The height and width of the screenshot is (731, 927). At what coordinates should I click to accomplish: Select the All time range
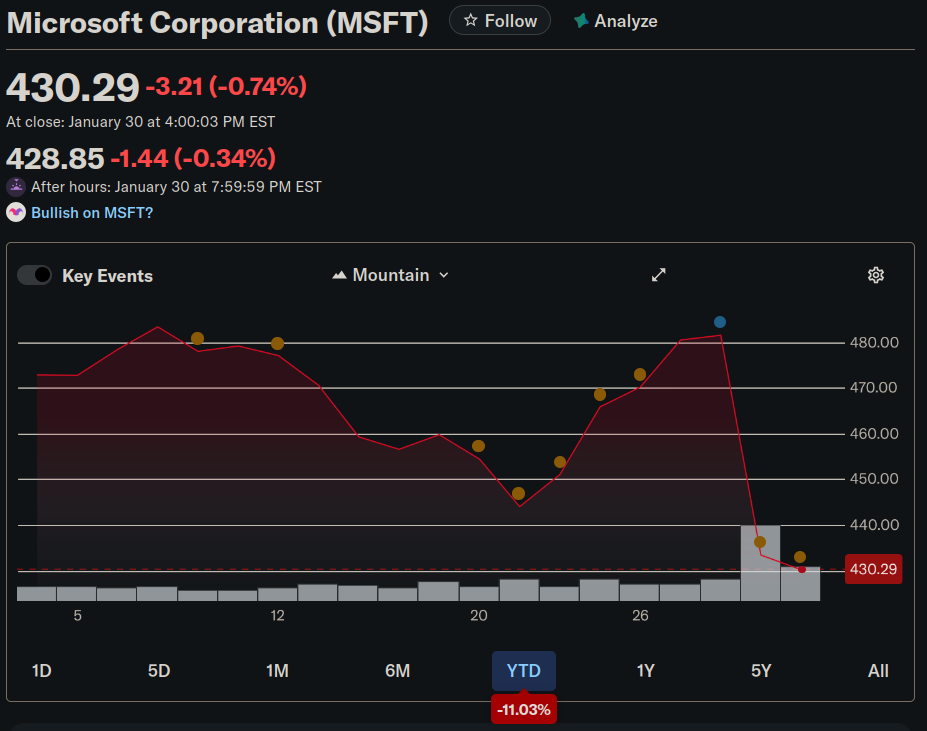(878, 671)
